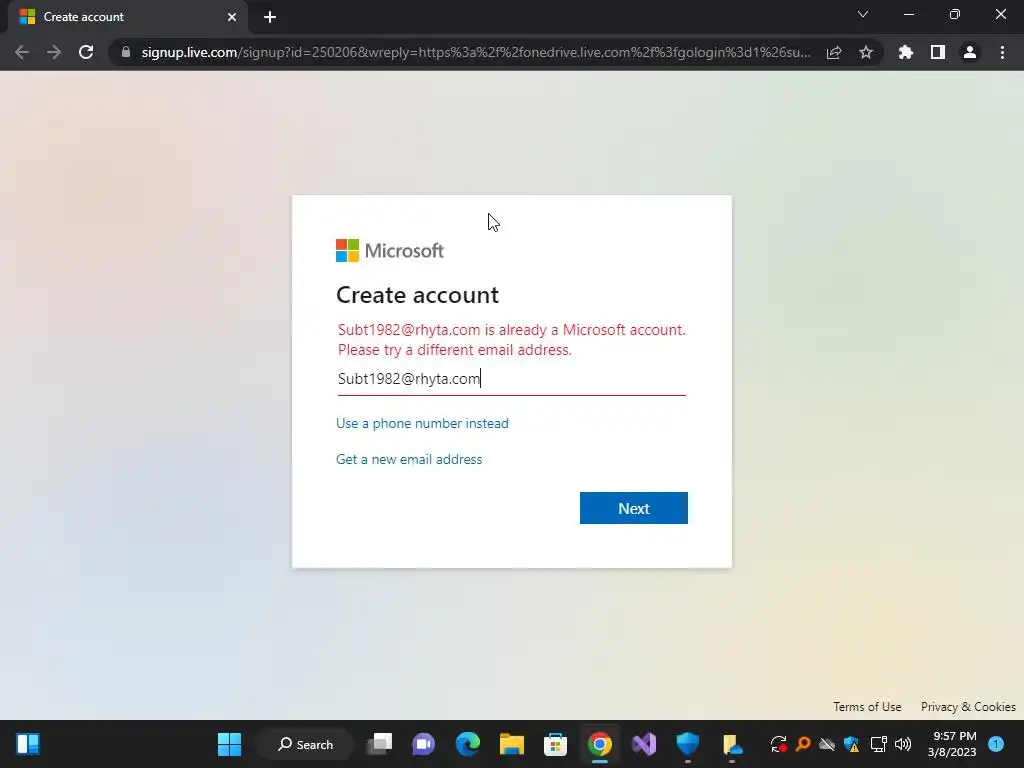Screen dimensions: 1024x768
Task: Open the tab search chevron
Action: [863, 14]
